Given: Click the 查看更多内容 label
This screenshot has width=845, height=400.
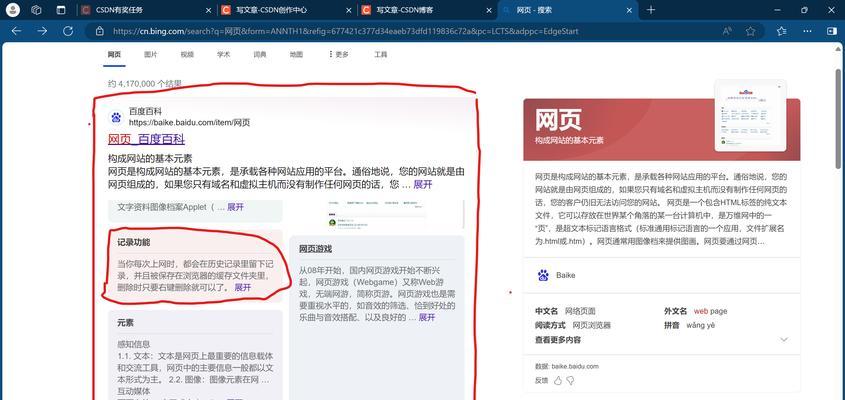Looking at the screenshot, I should coord(558,340).
